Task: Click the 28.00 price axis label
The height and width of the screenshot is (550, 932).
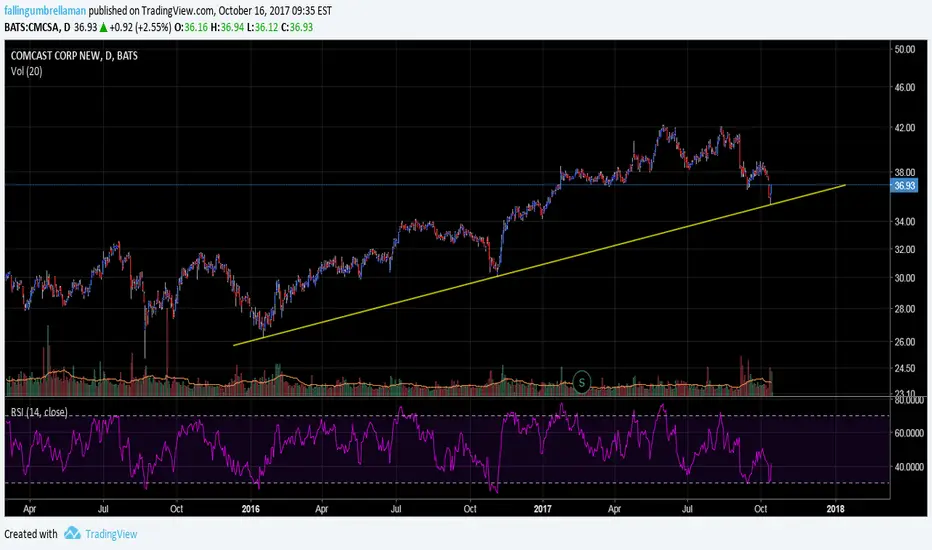Action: pyautogui.click(x=905, y=309)
